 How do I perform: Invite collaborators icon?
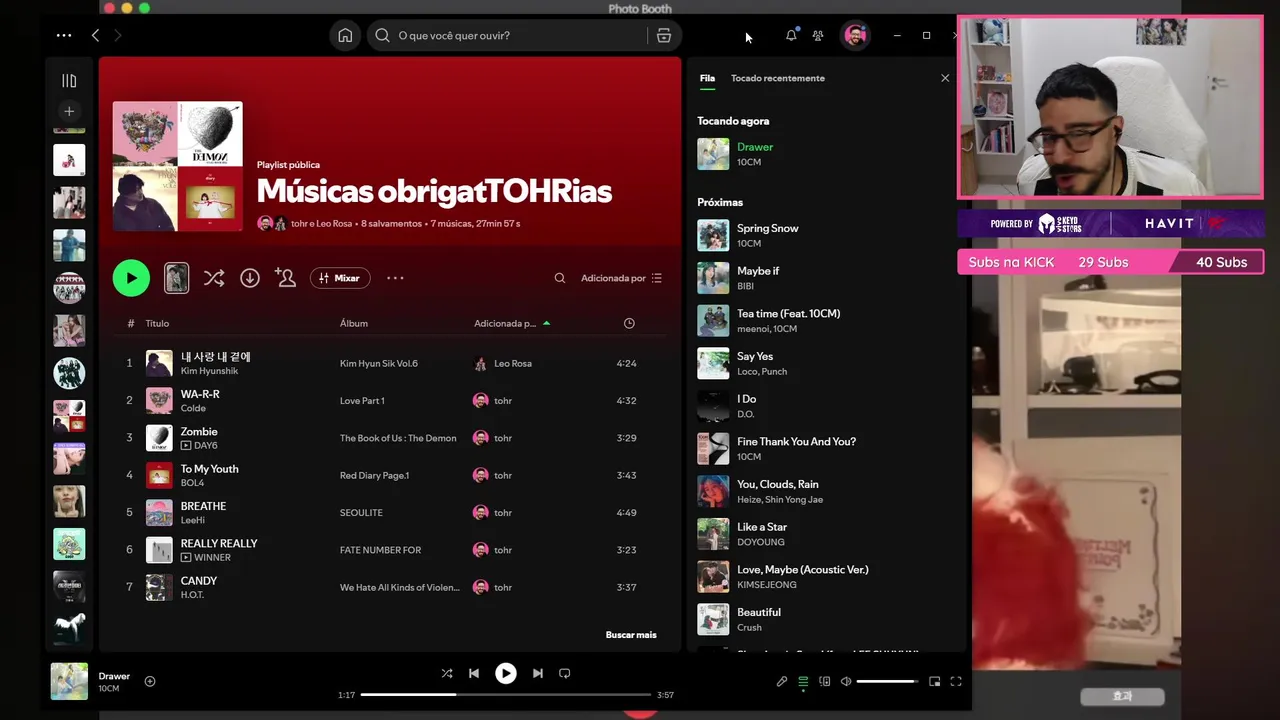286,278
